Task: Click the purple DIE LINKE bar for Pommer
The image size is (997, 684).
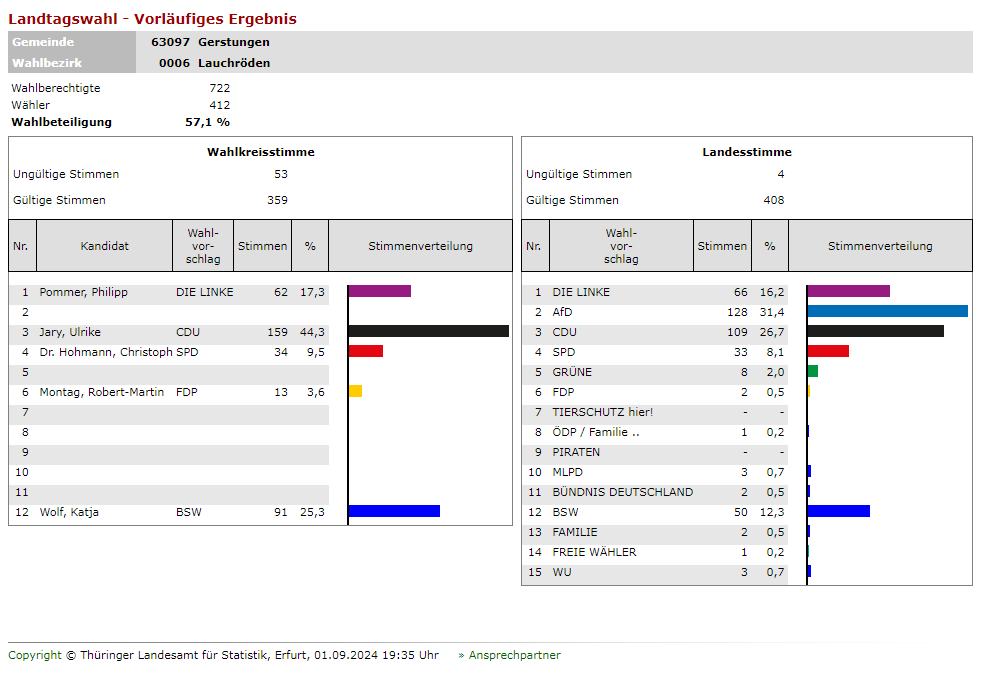Action: pyautogui.click(x=380, y=291)
